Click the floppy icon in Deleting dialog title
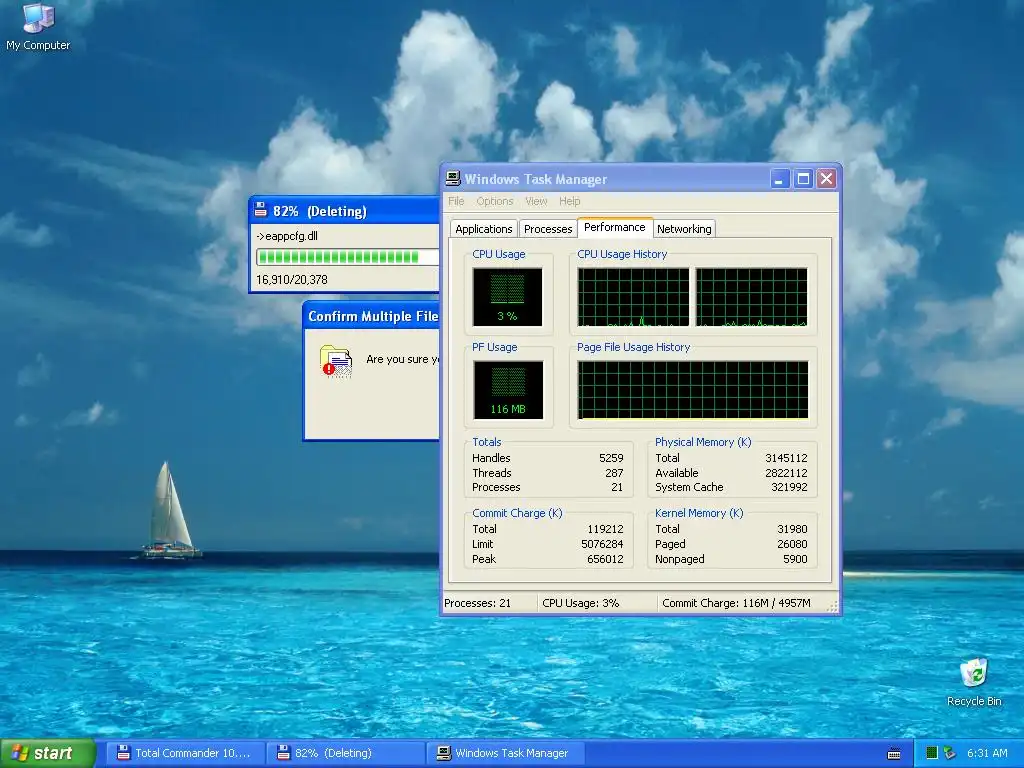The width and height of the screenshot is (1024, 768). 261,210
